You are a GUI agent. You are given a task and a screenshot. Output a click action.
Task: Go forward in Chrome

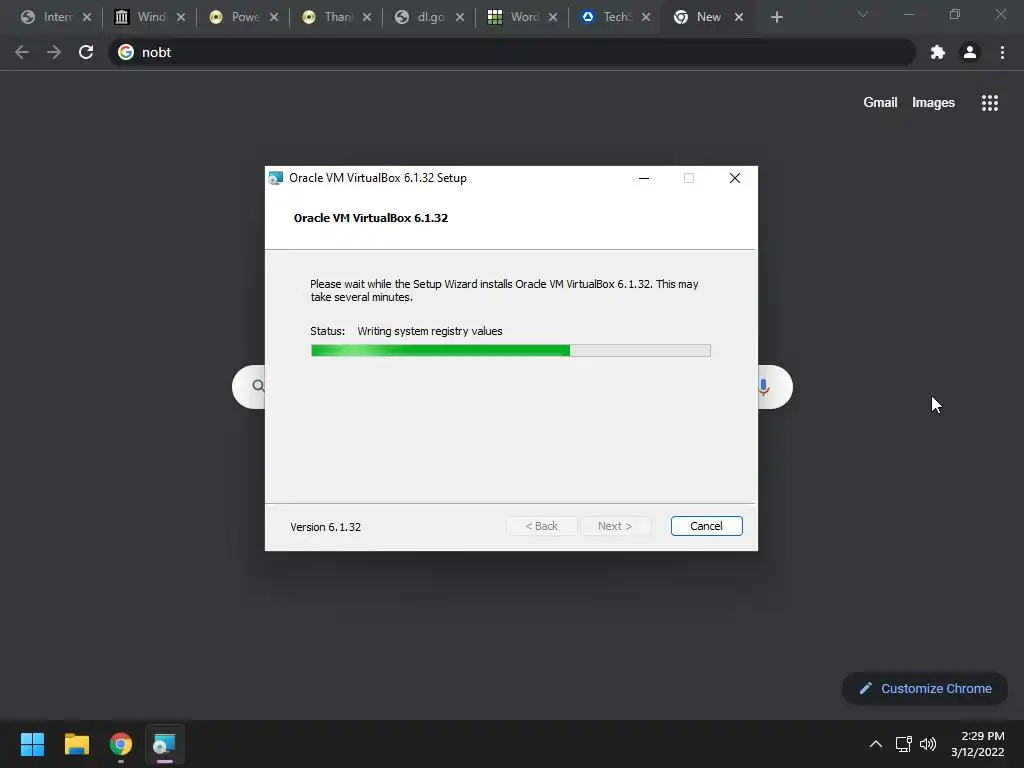[54, 52]
